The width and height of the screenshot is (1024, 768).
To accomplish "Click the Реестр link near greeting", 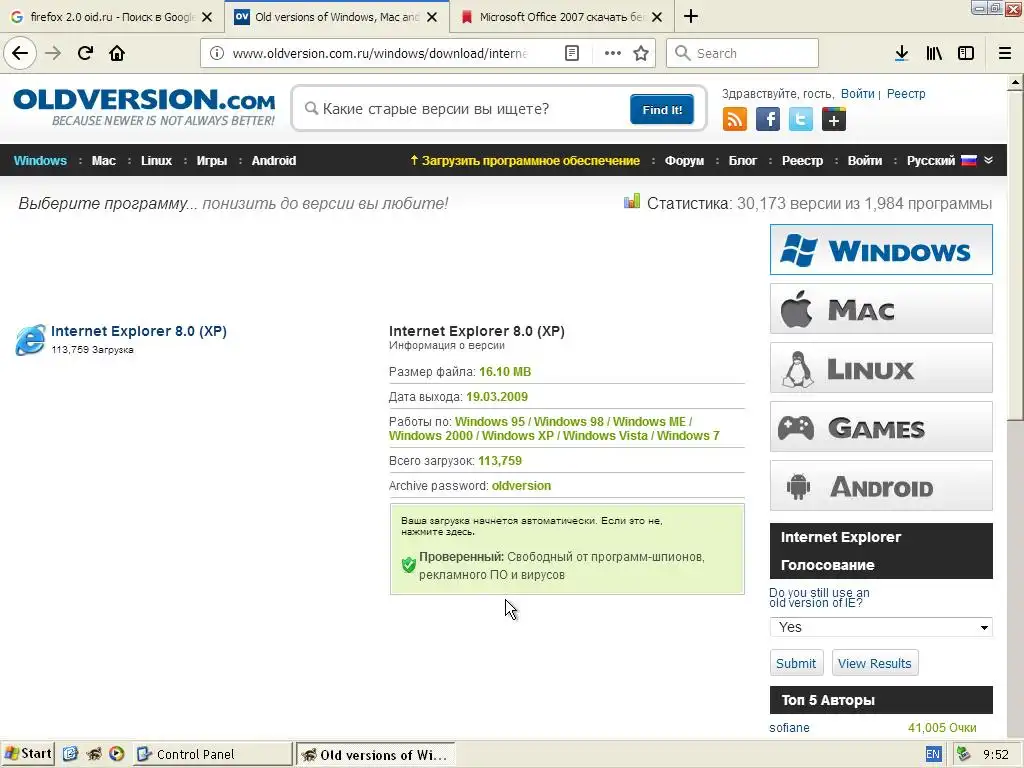I will point(906,93).
